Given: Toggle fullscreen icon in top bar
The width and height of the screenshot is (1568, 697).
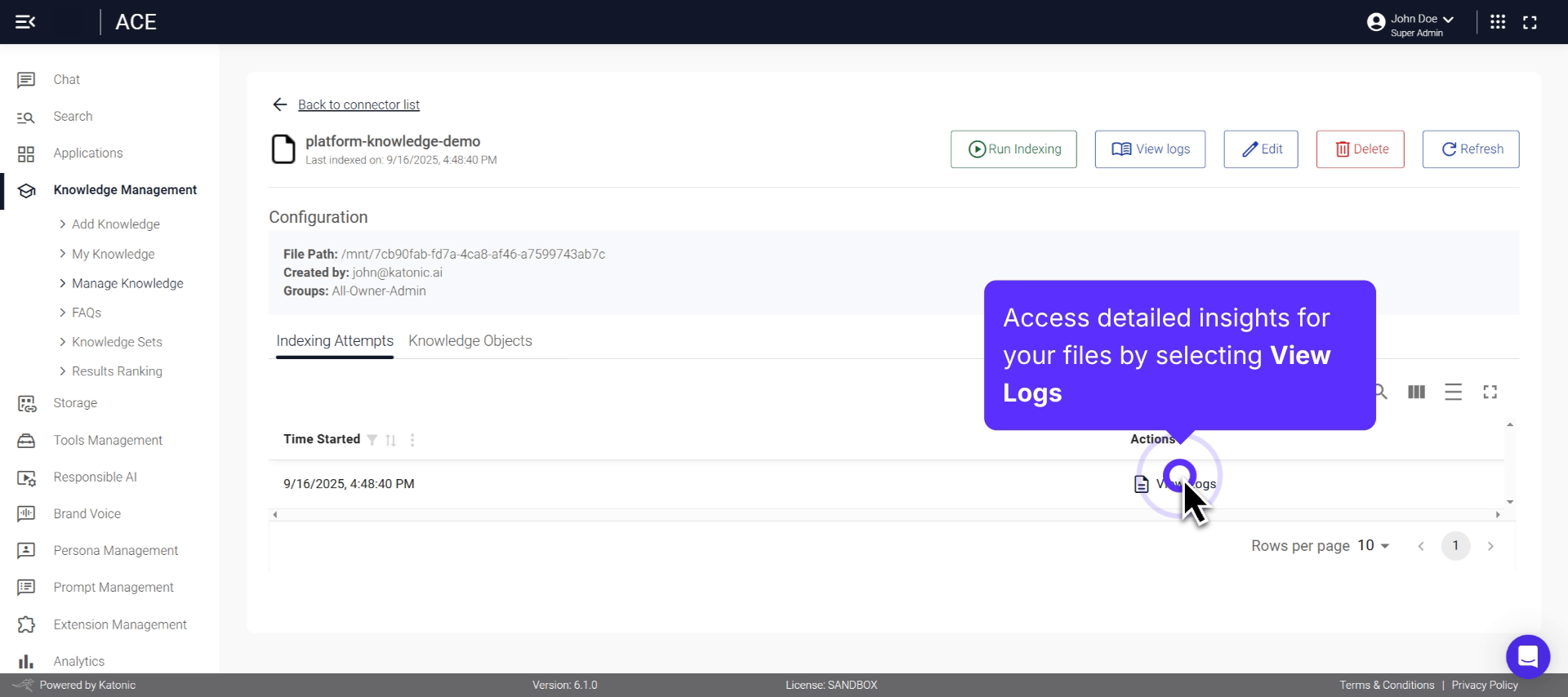Looking at the screenshot, I should coord(1530,23).
